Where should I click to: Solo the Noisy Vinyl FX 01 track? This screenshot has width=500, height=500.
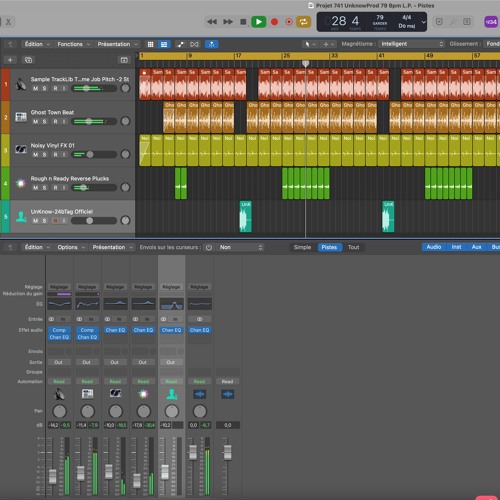(44, 155)
